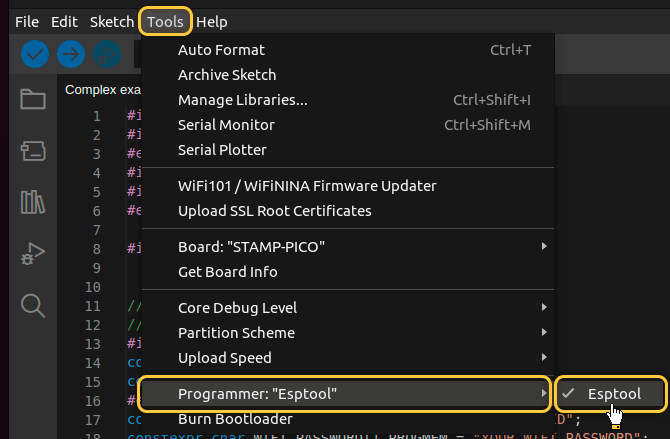
Task: Click Manage Libraries... menu entry
Action: [x=242, y=100]
